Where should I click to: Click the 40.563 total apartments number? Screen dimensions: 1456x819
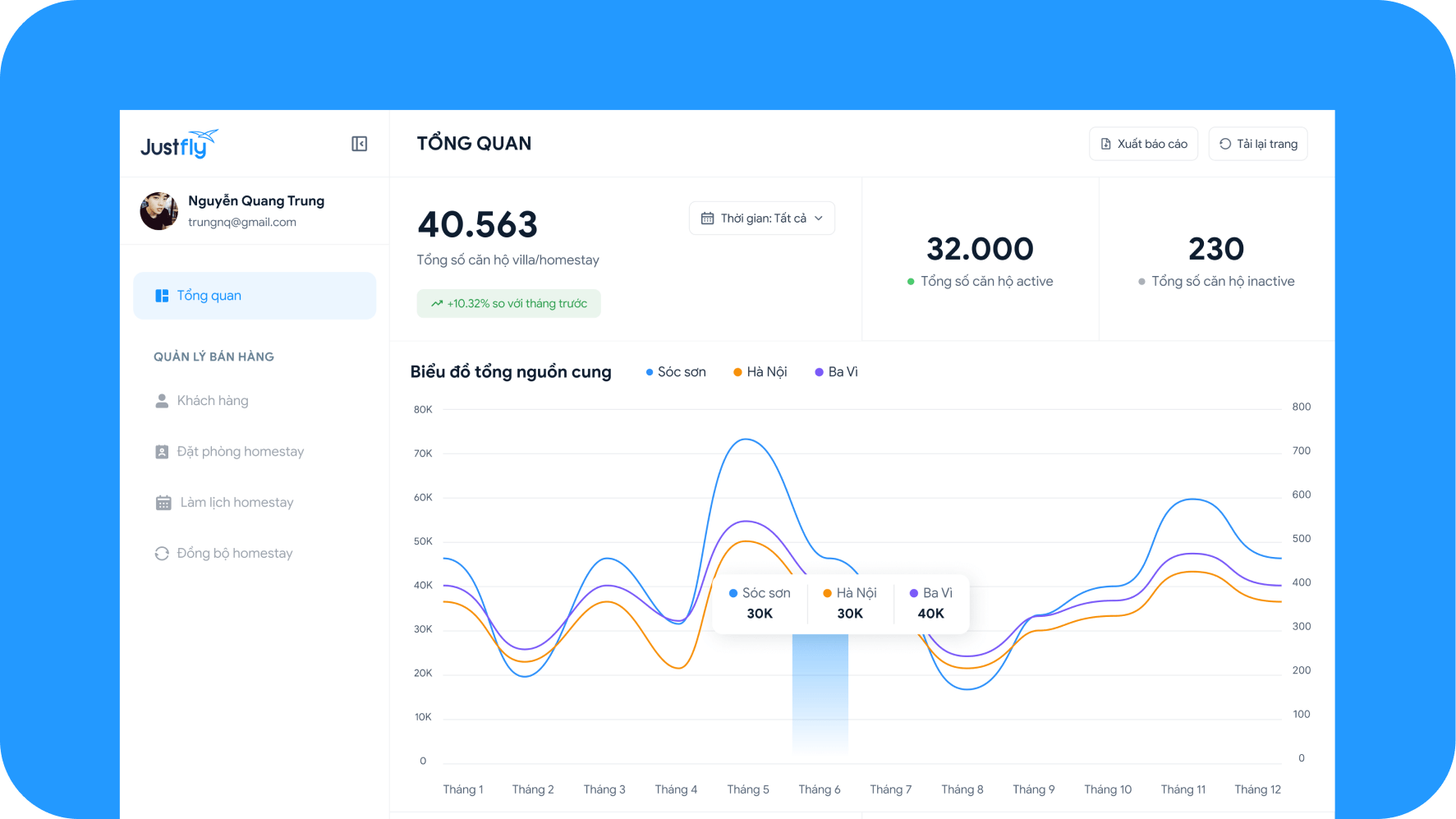477,224
